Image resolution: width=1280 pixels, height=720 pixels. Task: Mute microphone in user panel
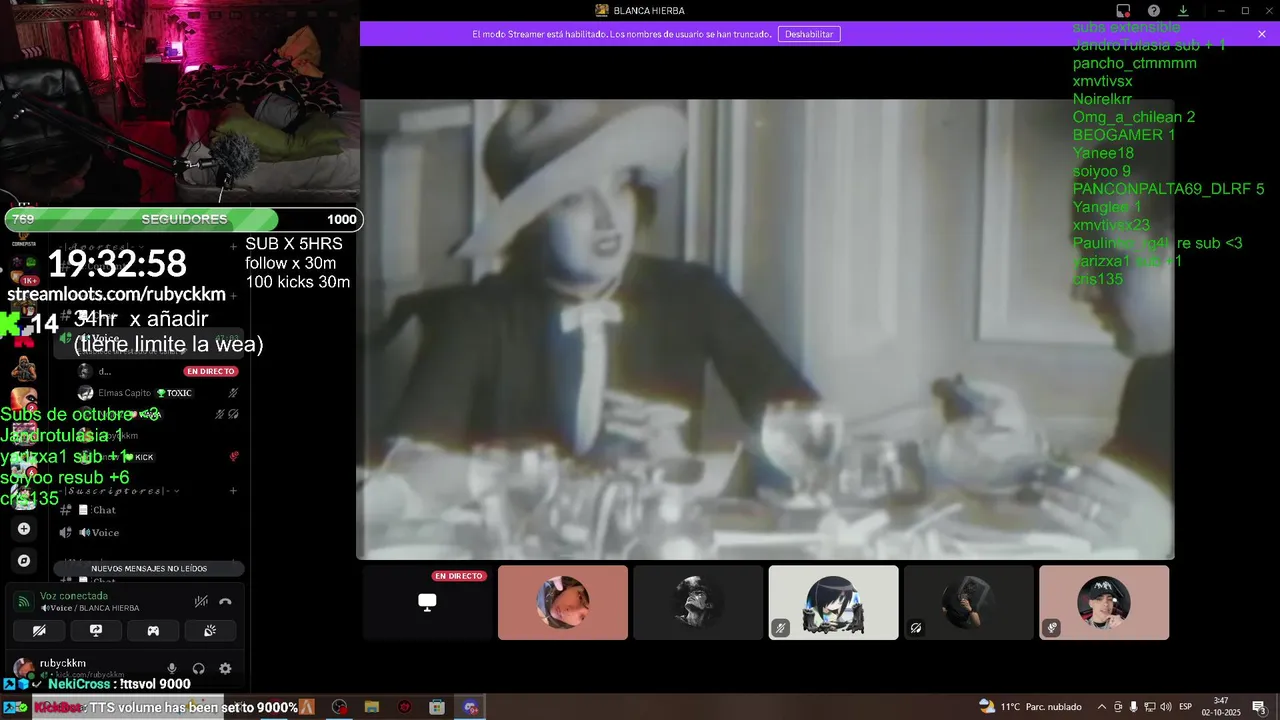172,668
